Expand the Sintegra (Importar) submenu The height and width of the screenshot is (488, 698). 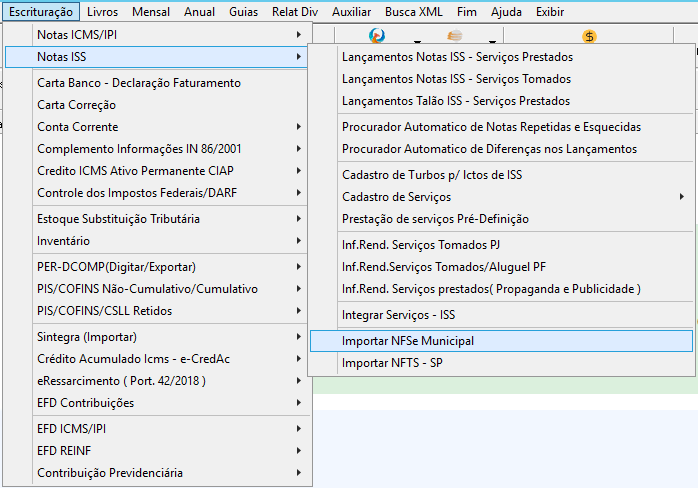156,337
